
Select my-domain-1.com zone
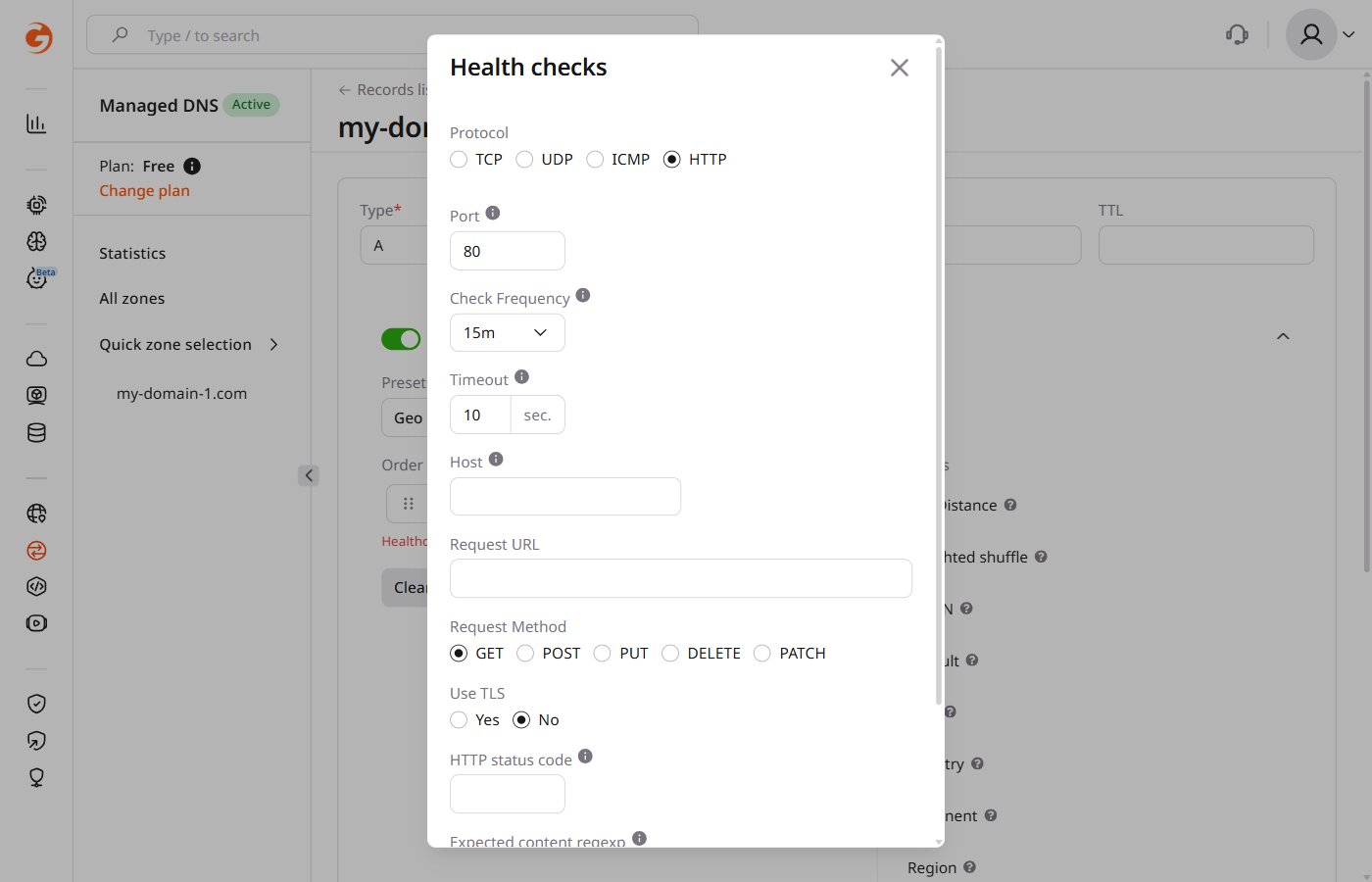181,394
